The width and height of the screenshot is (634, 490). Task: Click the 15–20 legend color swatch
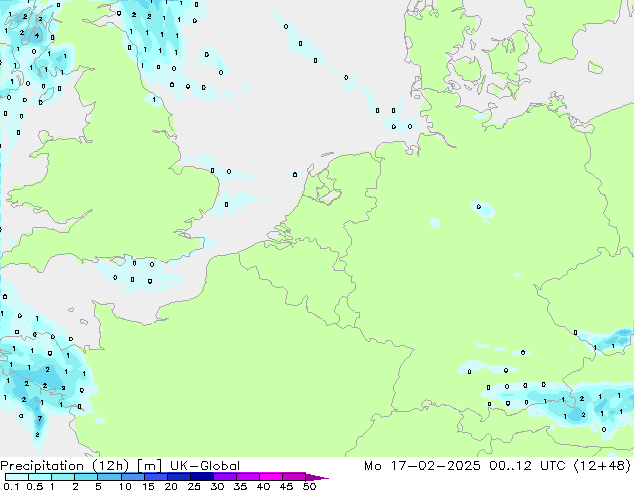pos(156,477)
